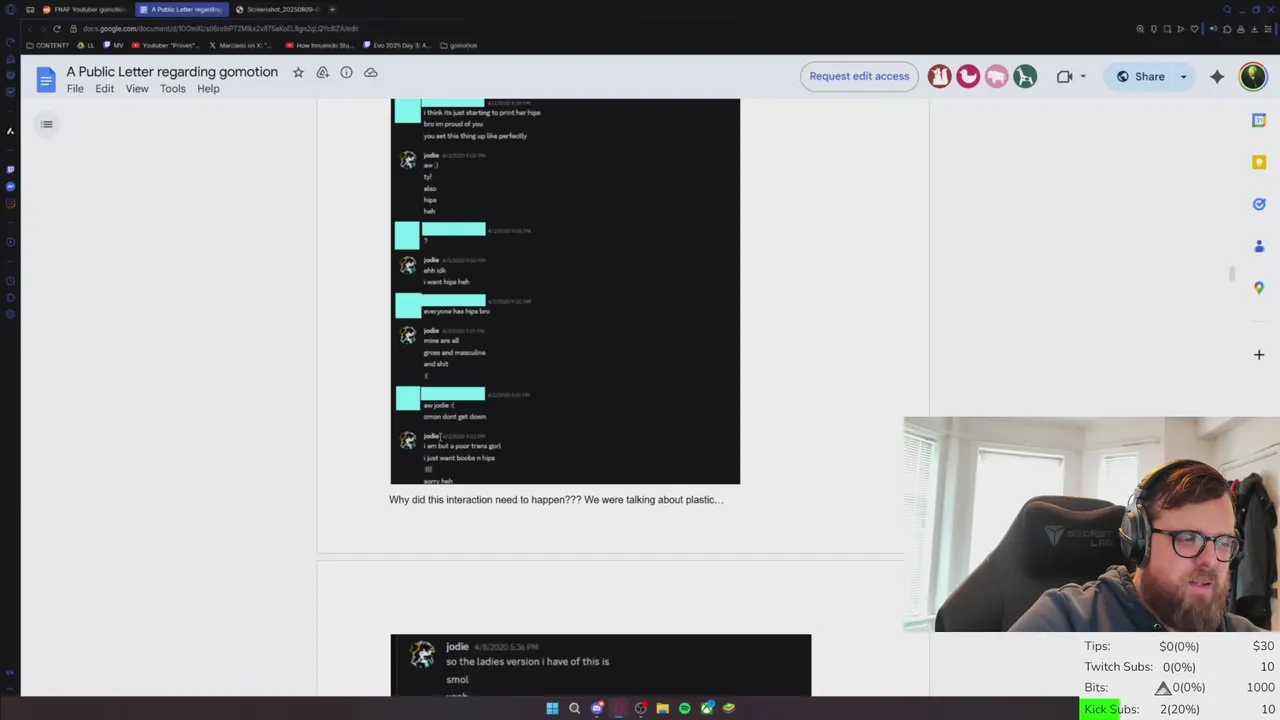Image resolution: width=1280 pixels, height=720 pixels.
Task: Expand the Meet call options dropdown
Action: pos(1082,76)
